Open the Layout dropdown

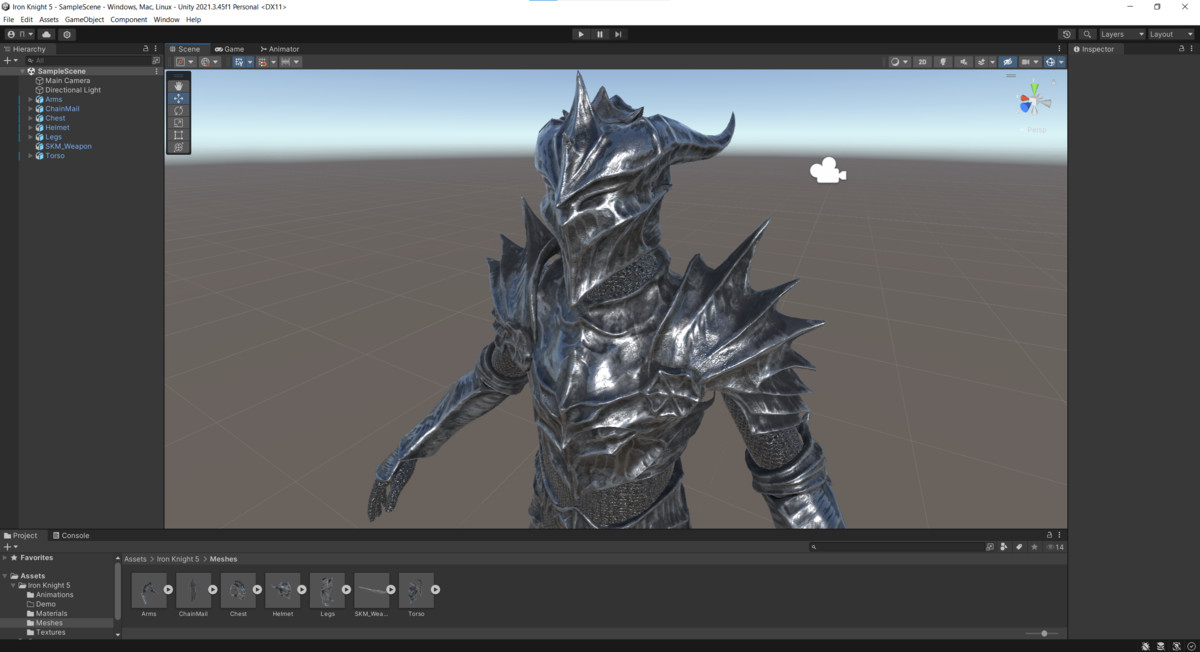[1168, 34]
